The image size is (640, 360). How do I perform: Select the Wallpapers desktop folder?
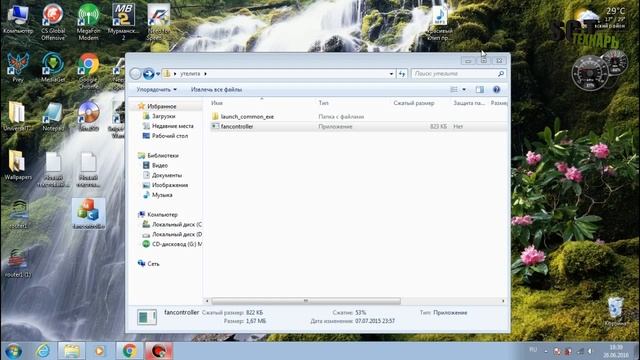[x=18, y=165]
